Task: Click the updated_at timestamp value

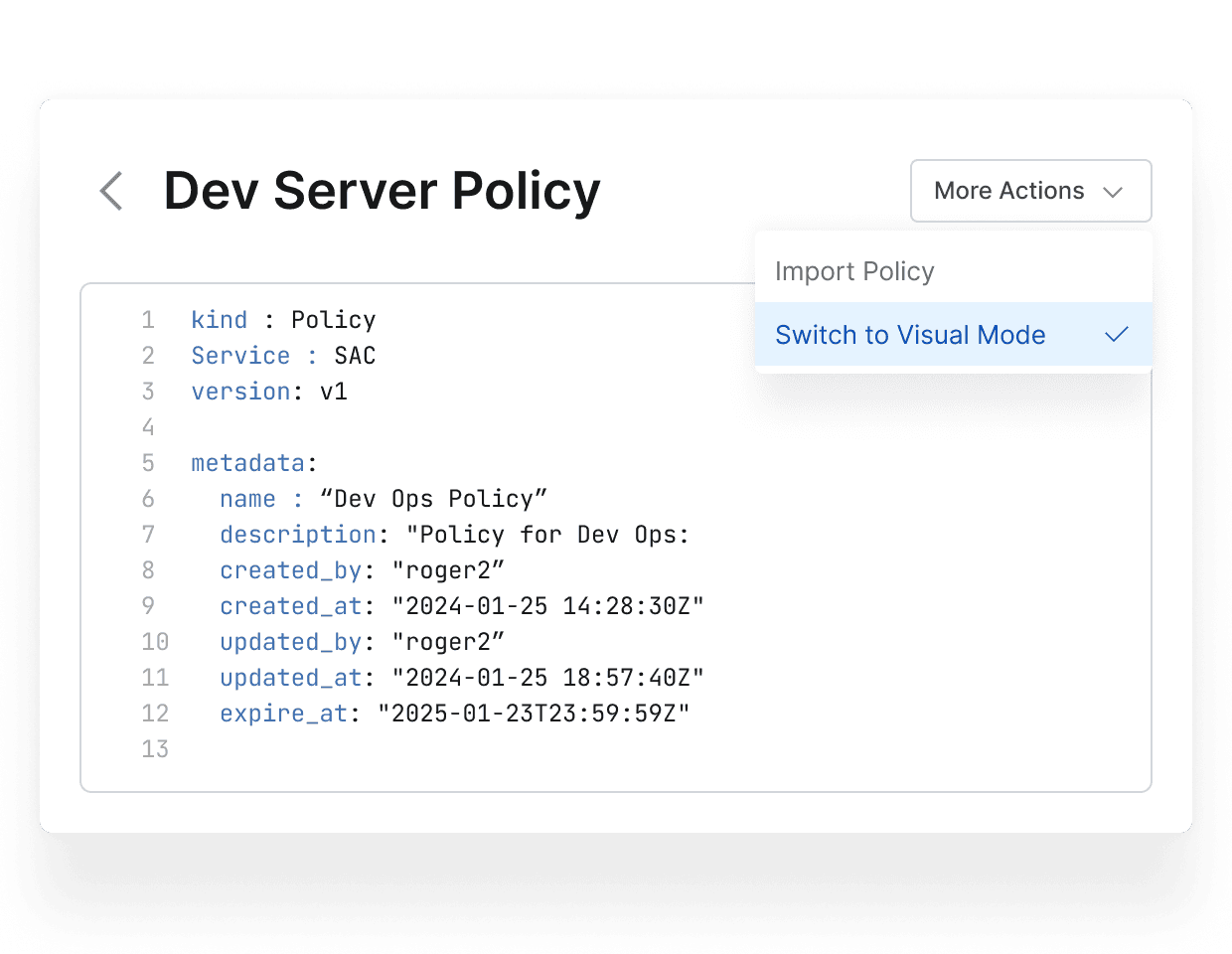Action: pos(547,678)
